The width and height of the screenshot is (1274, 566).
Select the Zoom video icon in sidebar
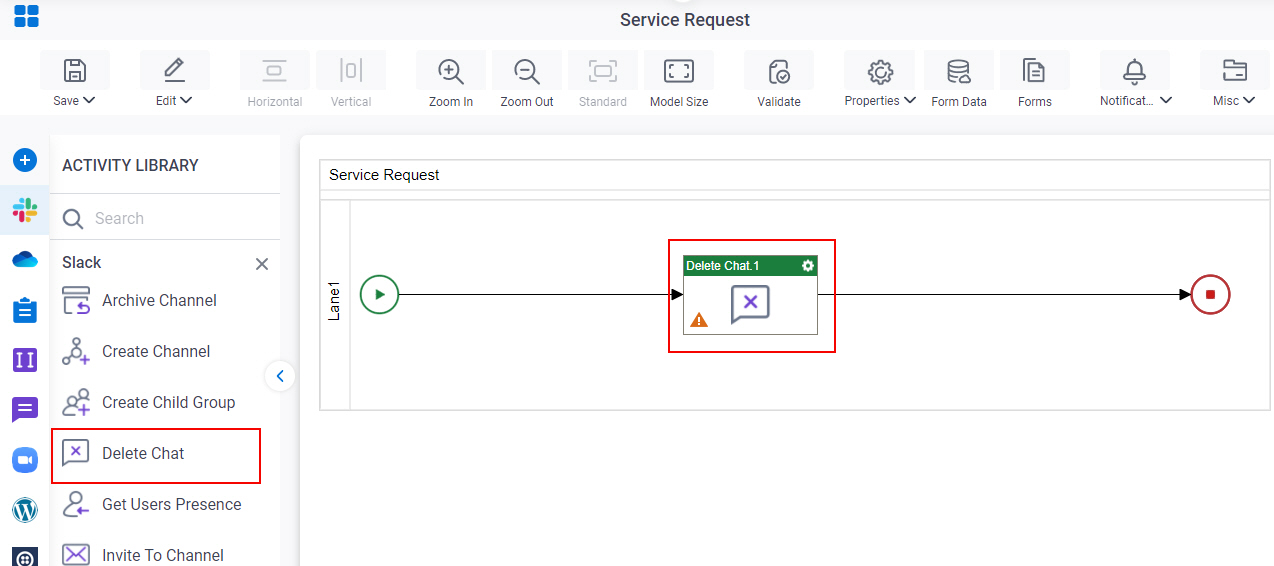tap(25, 460)
